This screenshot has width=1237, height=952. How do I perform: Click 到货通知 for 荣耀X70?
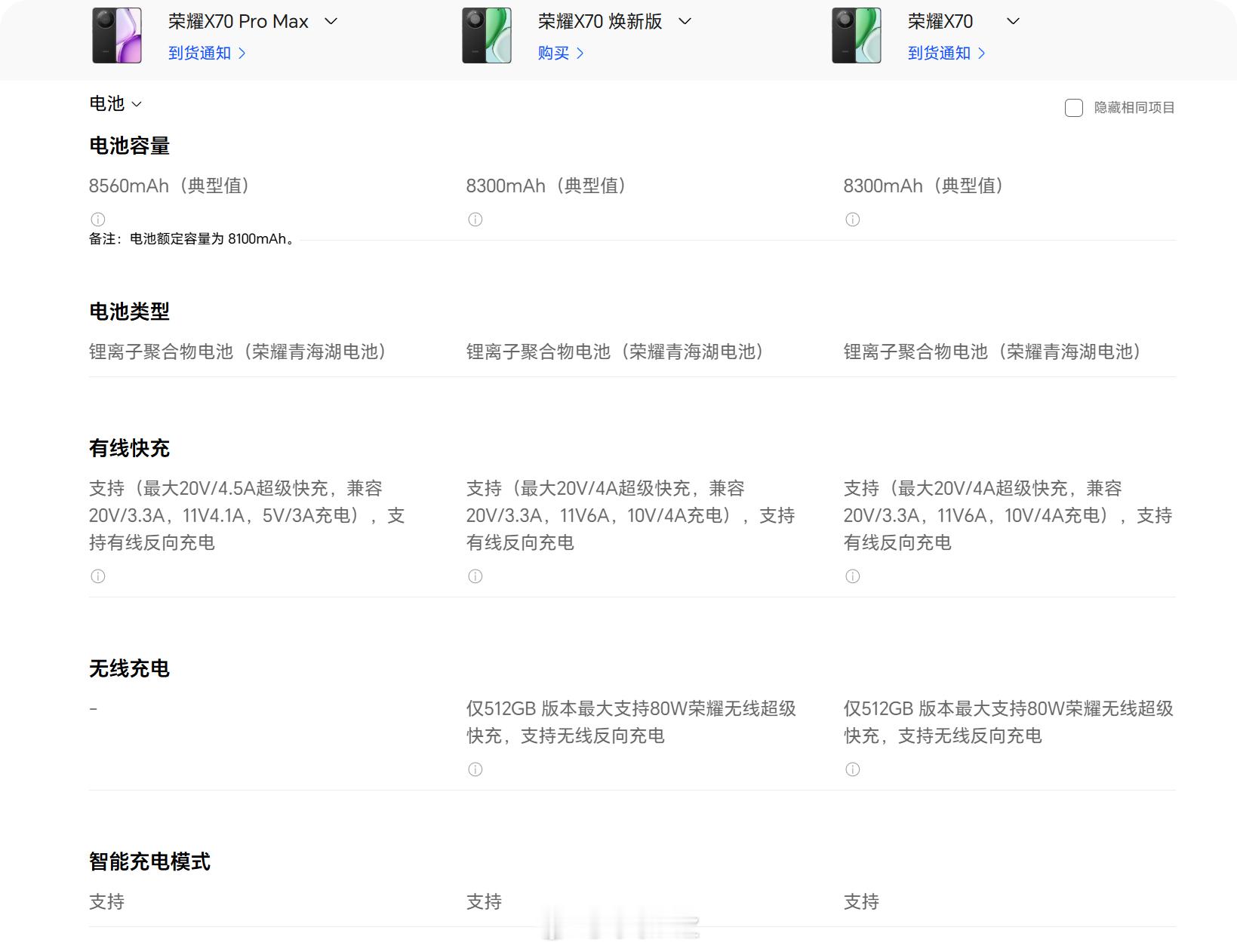click(946, 53)
